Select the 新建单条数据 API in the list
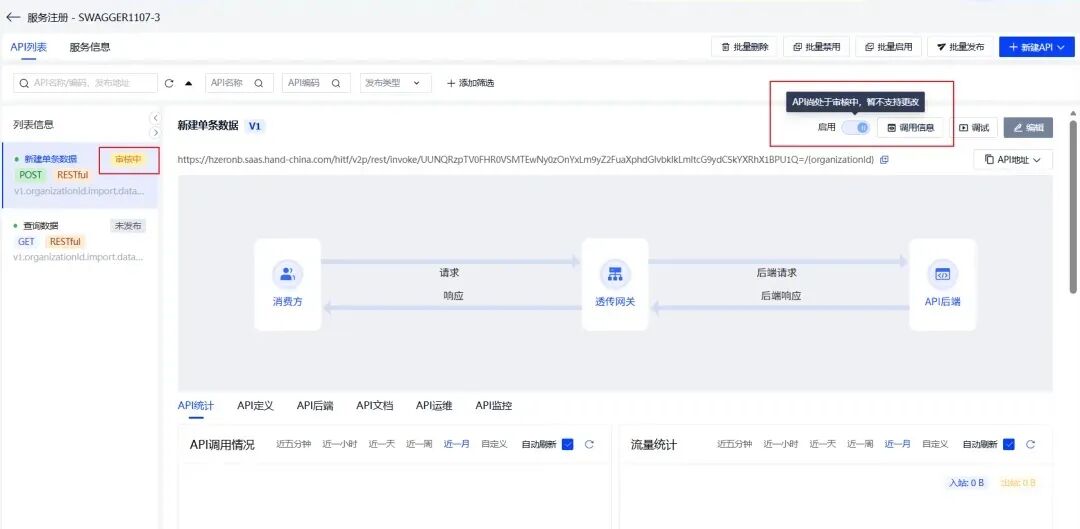The width and height of the screenshot is (1080, 529). pos(80,174)
